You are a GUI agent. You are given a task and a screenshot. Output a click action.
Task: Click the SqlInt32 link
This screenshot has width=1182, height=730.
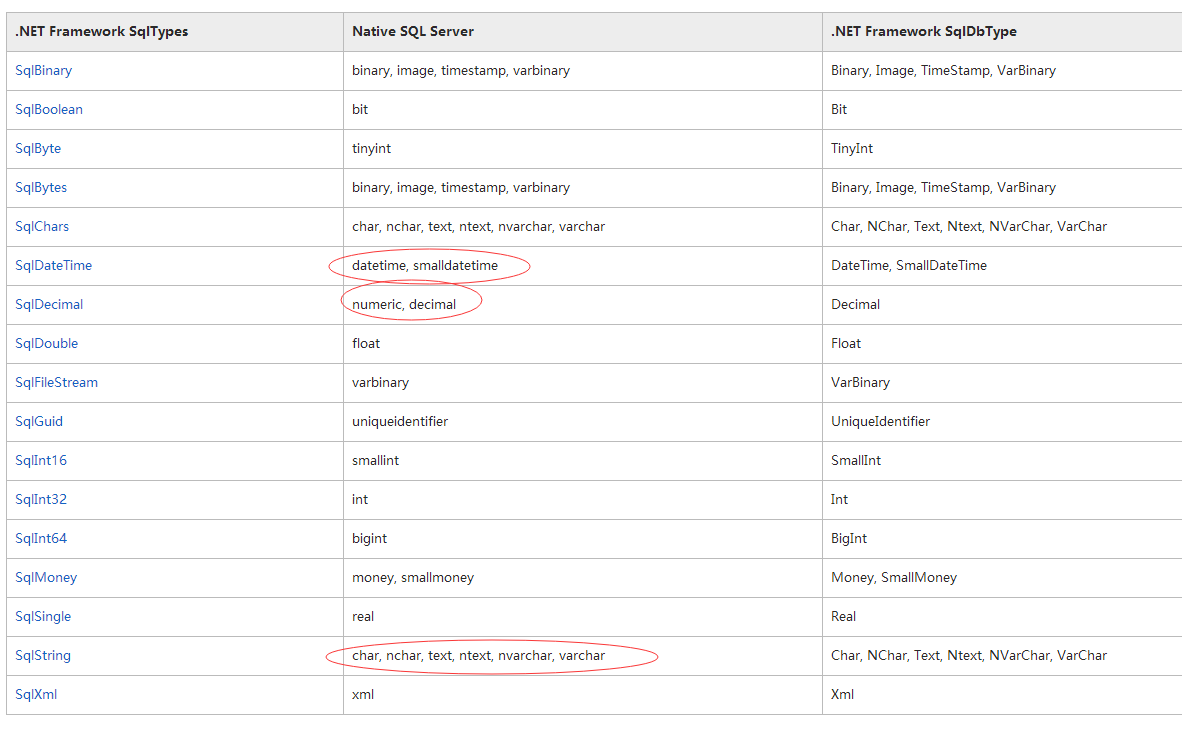pos(41,499)
